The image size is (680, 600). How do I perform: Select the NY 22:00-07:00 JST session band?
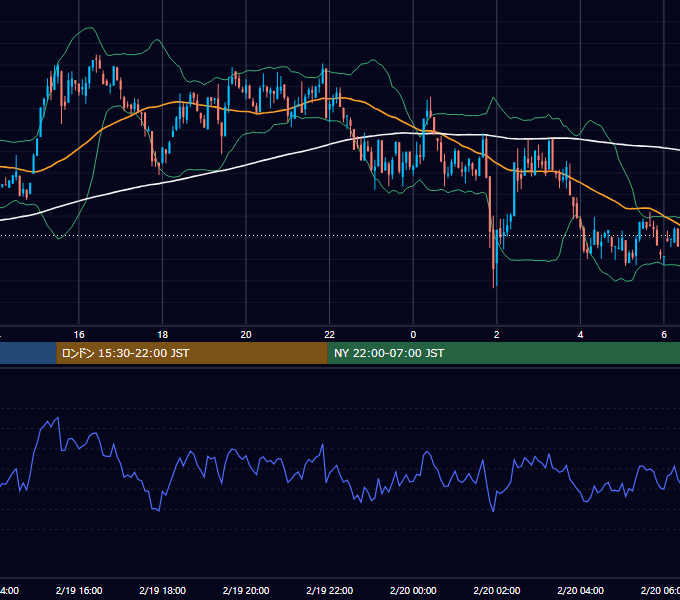503,353
